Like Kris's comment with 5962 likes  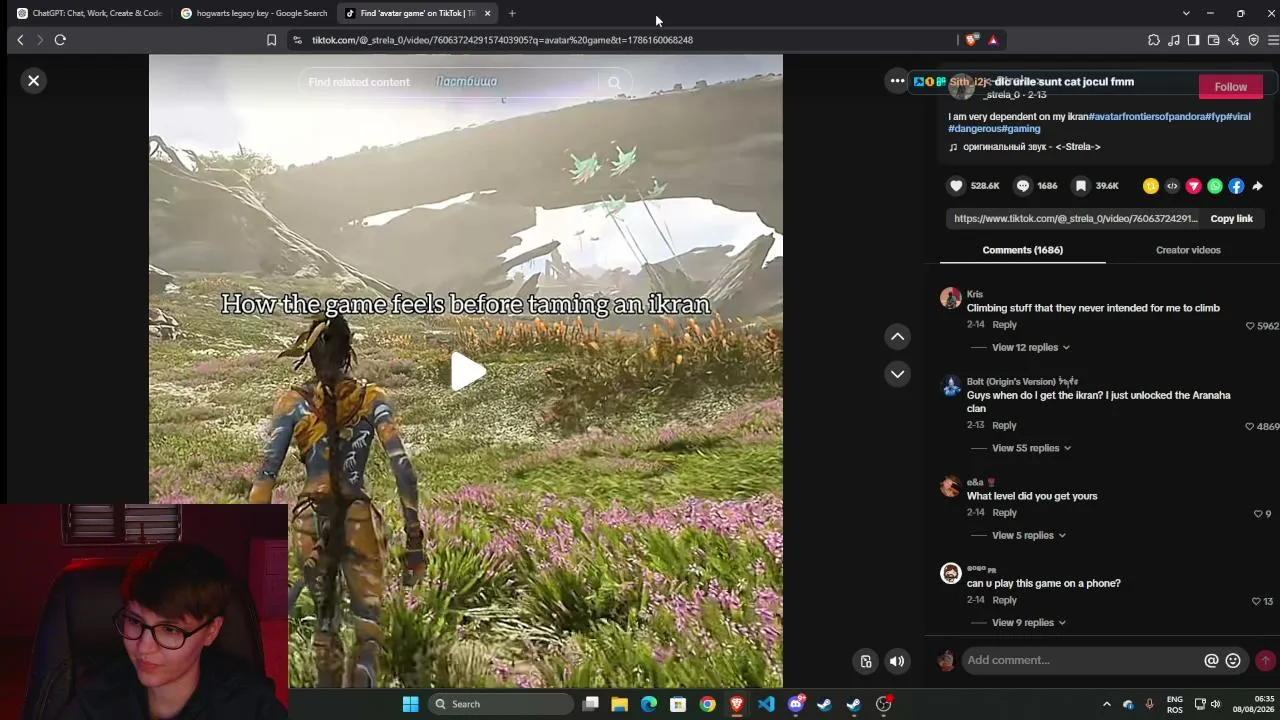1250,326
